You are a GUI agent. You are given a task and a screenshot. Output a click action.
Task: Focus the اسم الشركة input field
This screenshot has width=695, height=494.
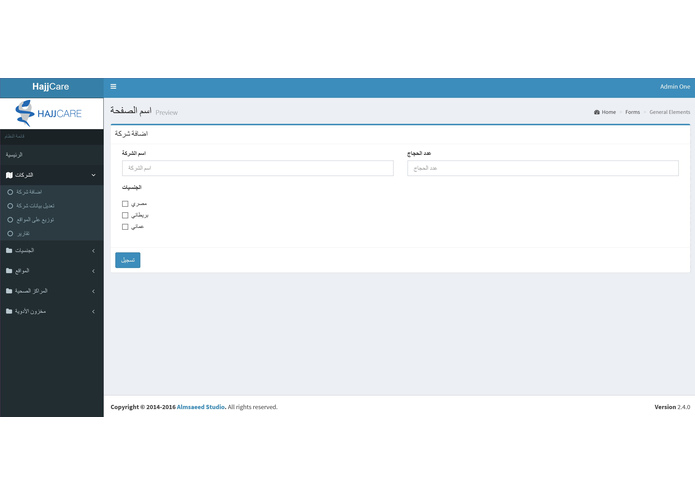coord(258,168)
